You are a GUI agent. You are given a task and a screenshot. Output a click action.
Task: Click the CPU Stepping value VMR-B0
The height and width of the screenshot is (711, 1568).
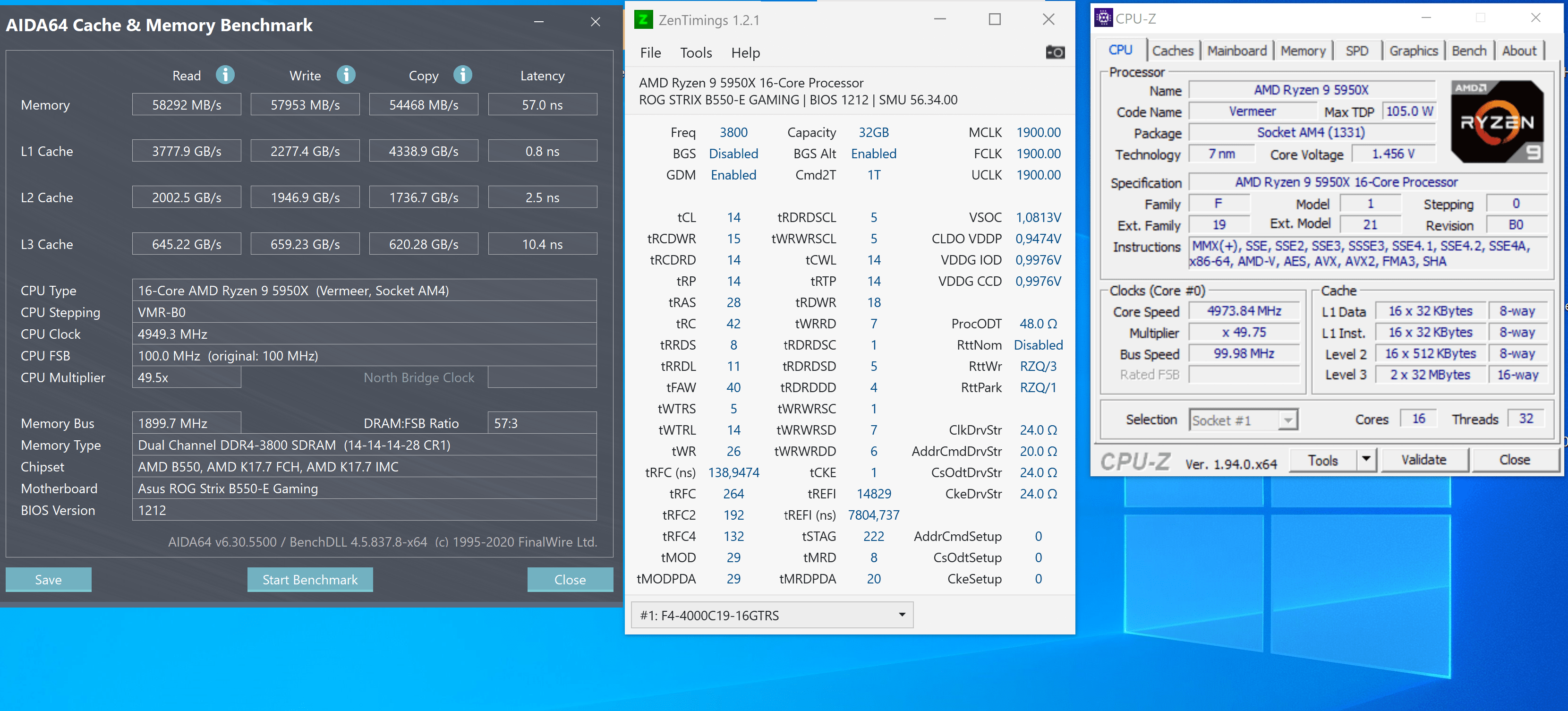364,312
